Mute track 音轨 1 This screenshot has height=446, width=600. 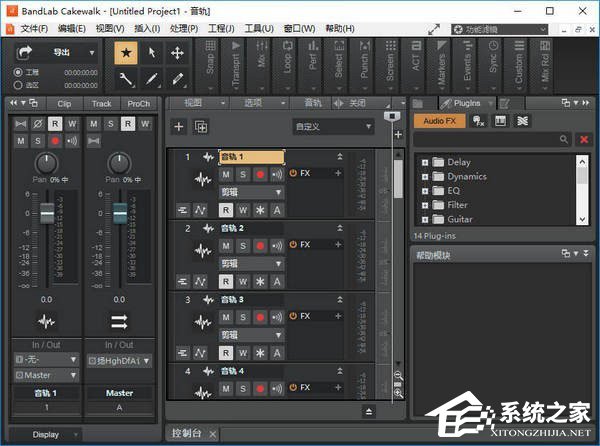(x=226, y=174)
